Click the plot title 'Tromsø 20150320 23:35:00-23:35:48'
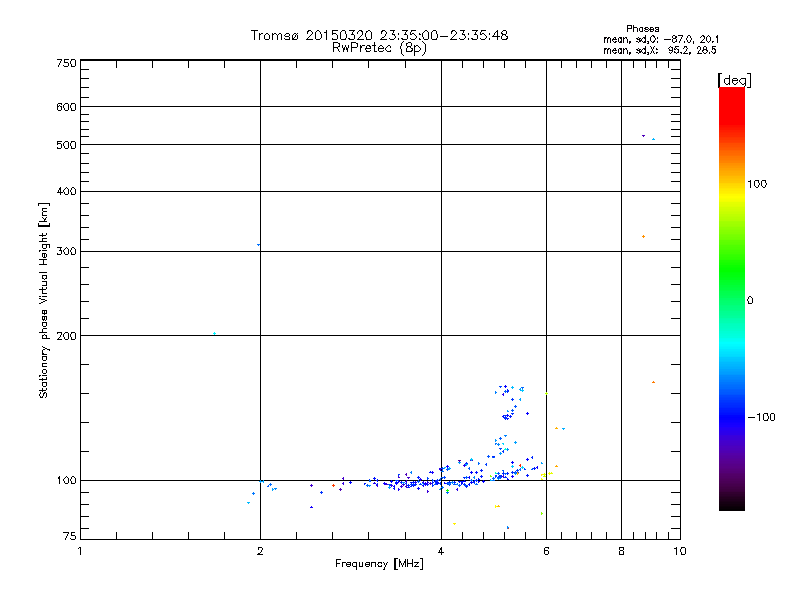This screenshot has width=800, height=600. (x=379, y=35)
